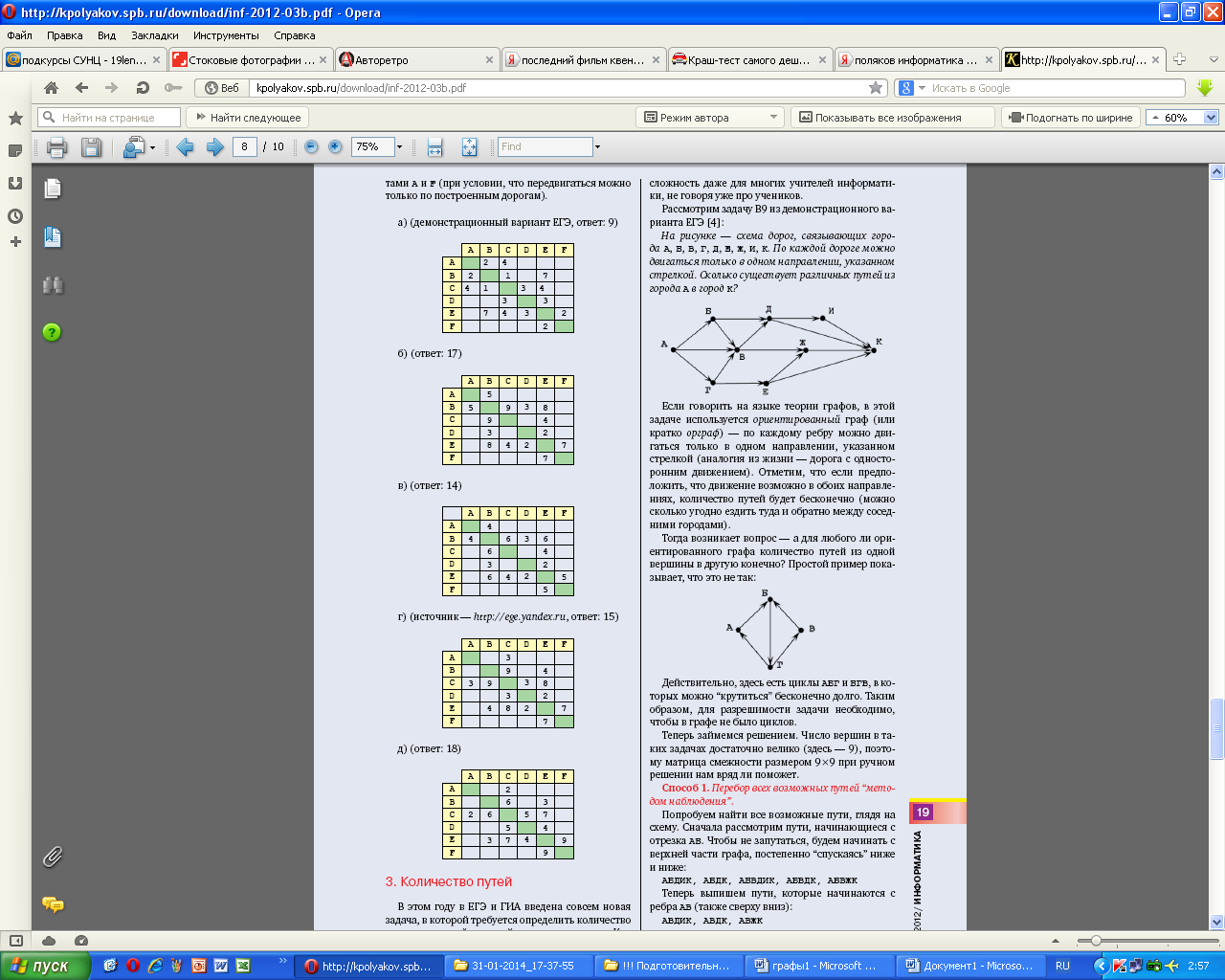Open PDF search binoculars panel
The height and width of the screenshot is (980, 1225).
[x=53, y=285]
